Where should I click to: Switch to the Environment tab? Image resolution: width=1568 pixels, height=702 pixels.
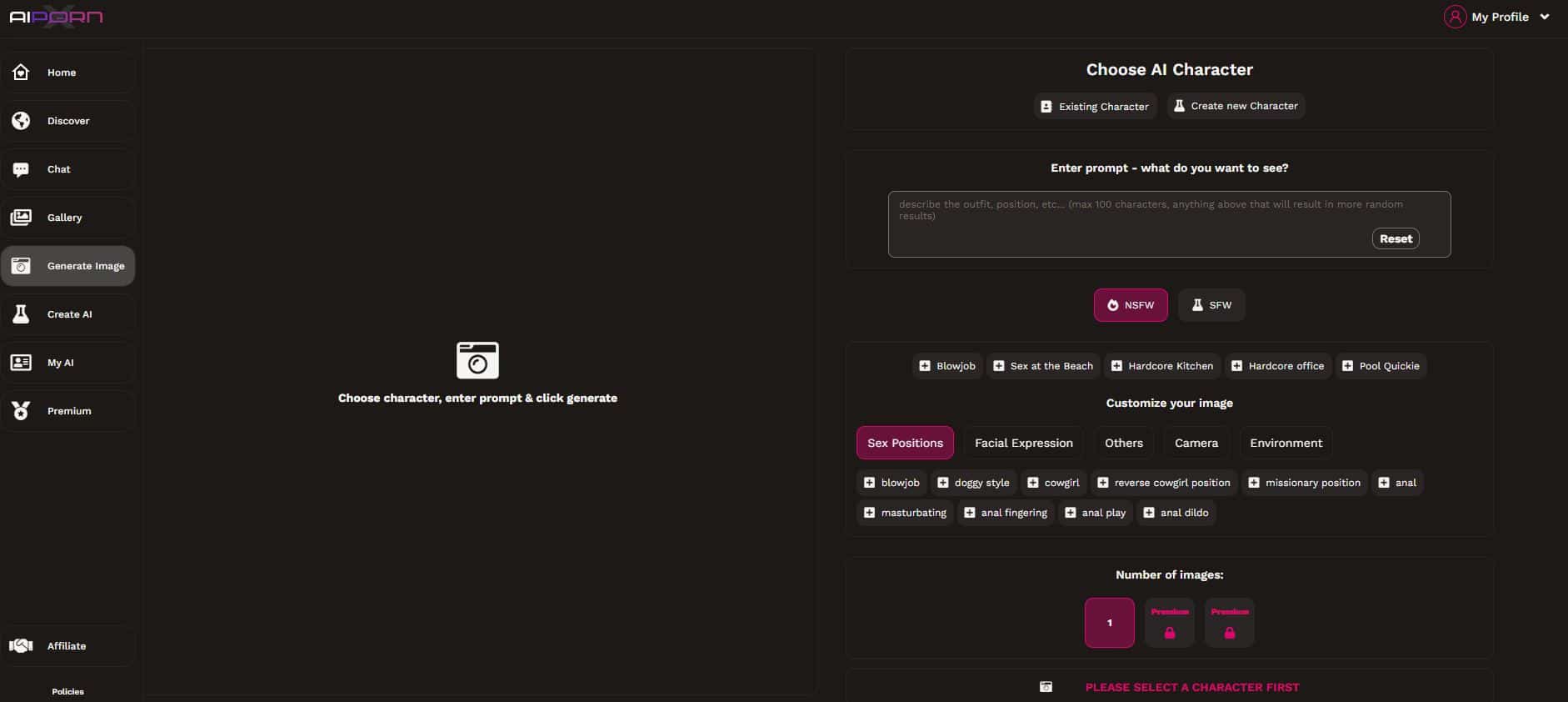coord(1286,444)
